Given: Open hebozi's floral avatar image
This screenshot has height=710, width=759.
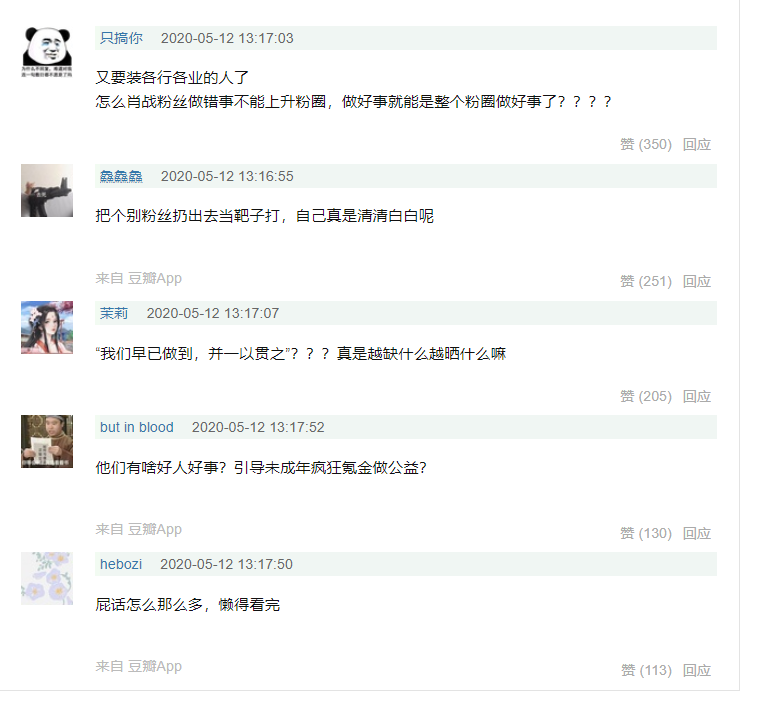Looking at the screenshot, I should click(x=47, y=578).
